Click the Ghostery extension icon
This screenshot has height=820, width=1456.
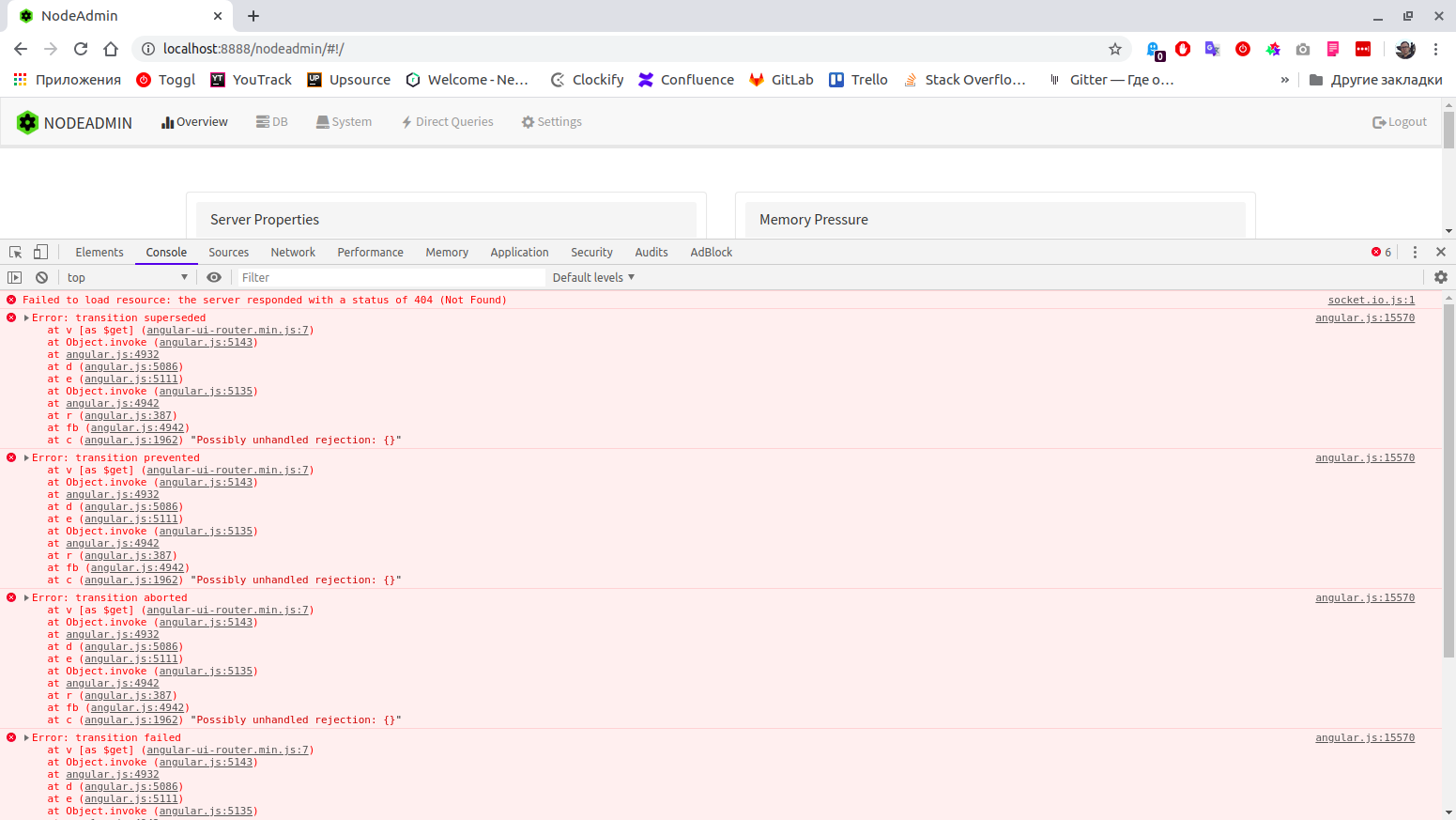pyautogui.click(x=1154, y=49)
